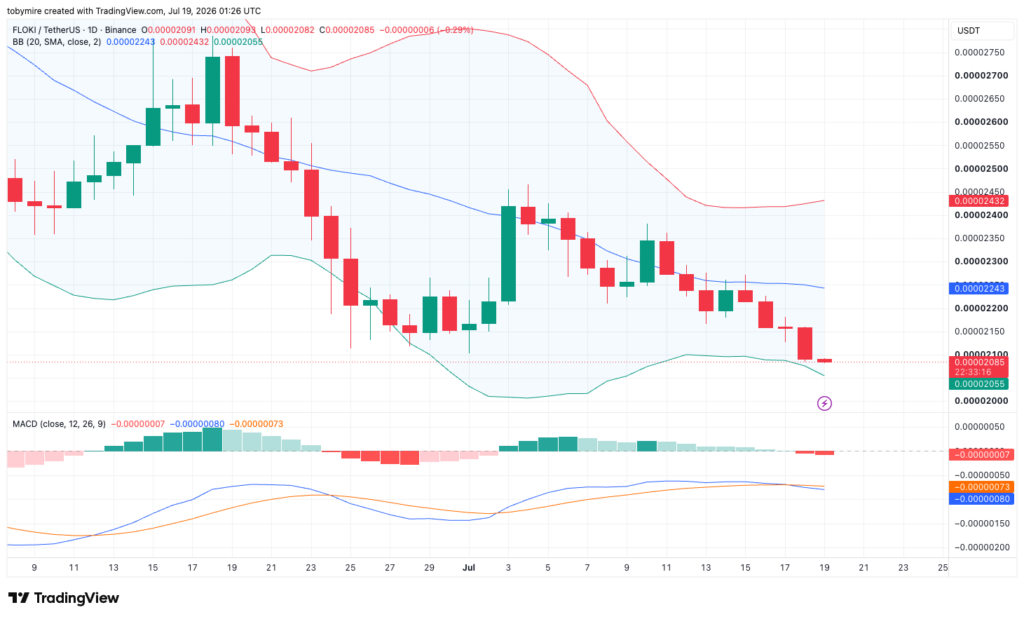Image resolution: width=1024 pixels, height=619 pixels.
Task: Click the tall green candle on Jul 3
Action: (x=508, y=253)
